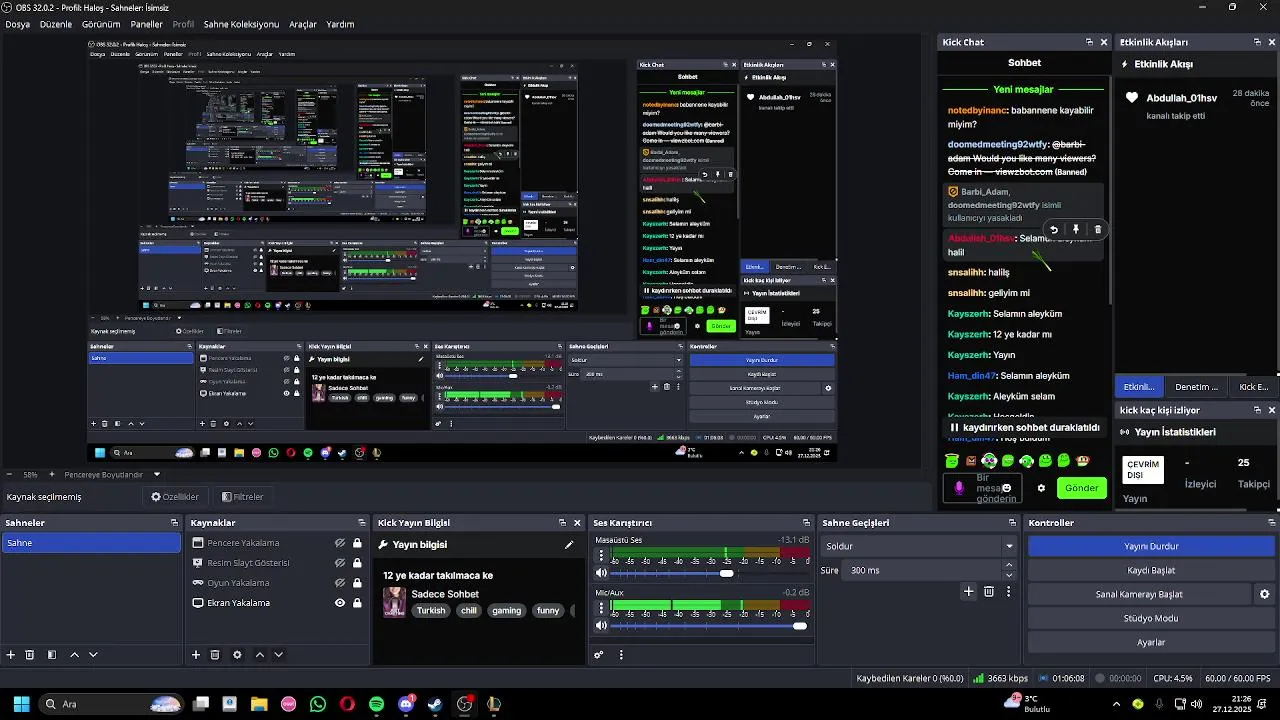Unlock the Ekran Yakalama source
The image size is (1280, 720).
click(x=357, y=603)
